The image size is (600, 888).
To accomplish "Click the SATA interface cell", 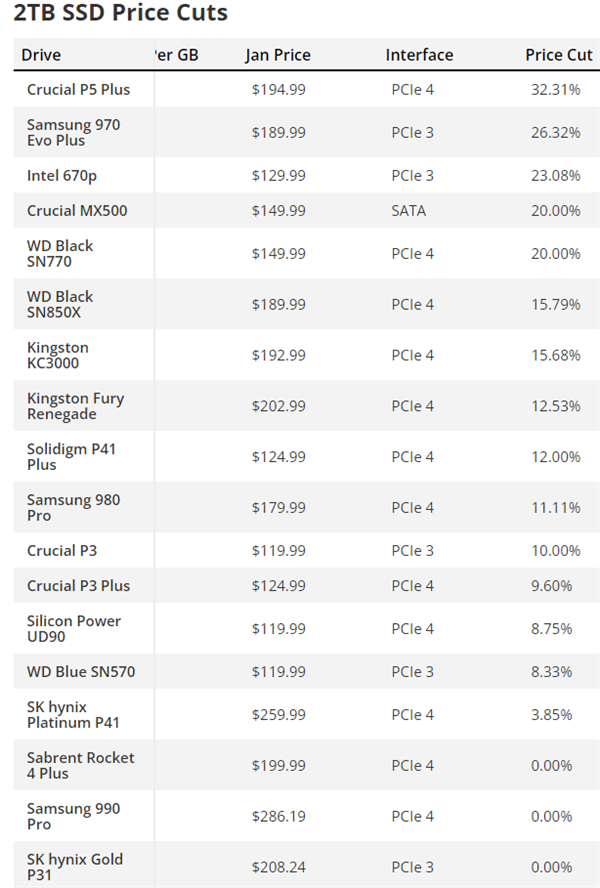I will tap(408, 211).
